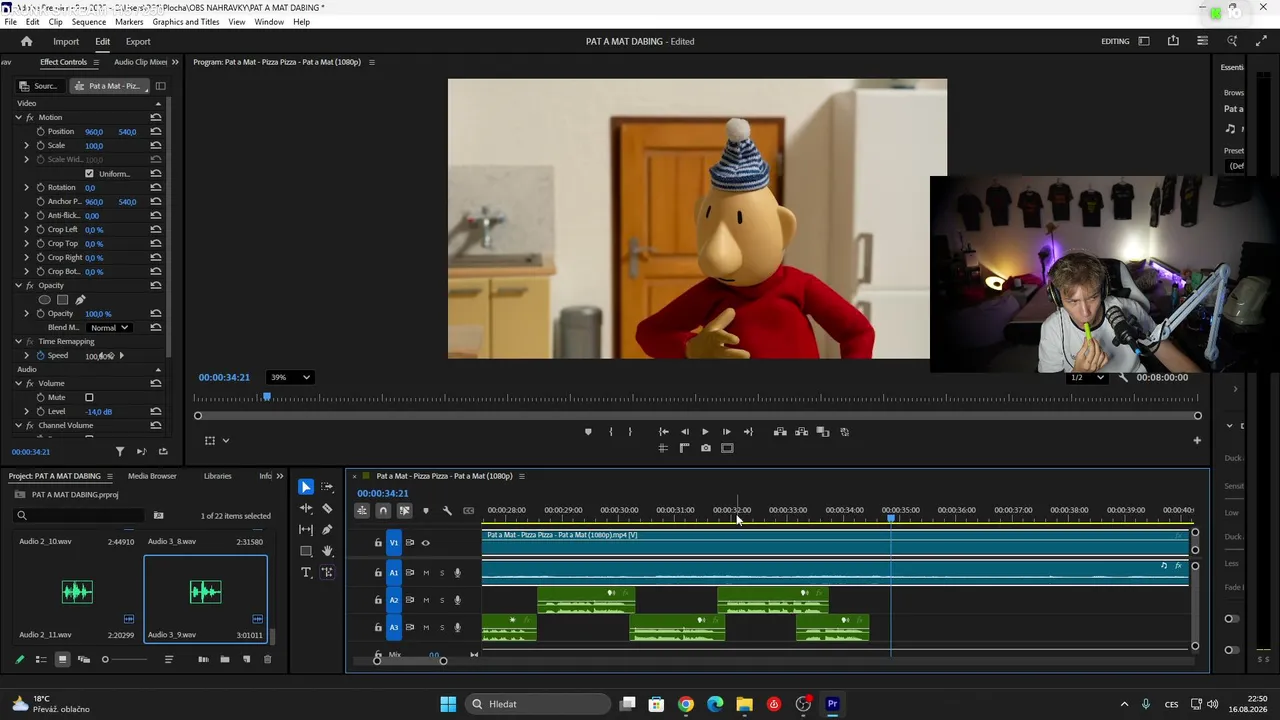Toggle Snap in timeline
The image size is (1280, 720).
[x=383, y=511]
